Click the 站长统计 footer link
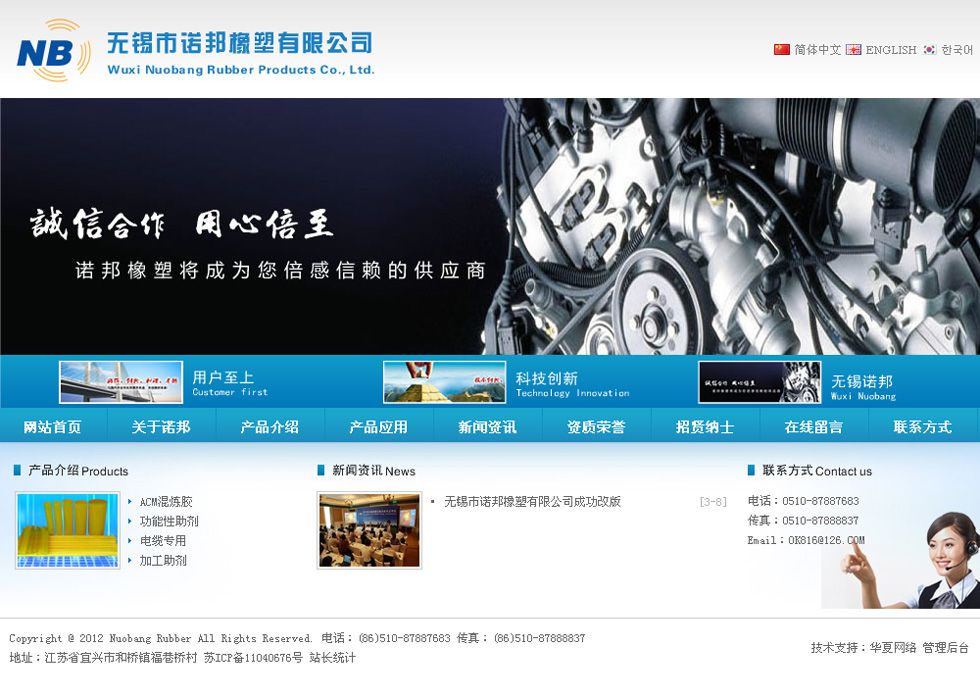 click(332, 658)
